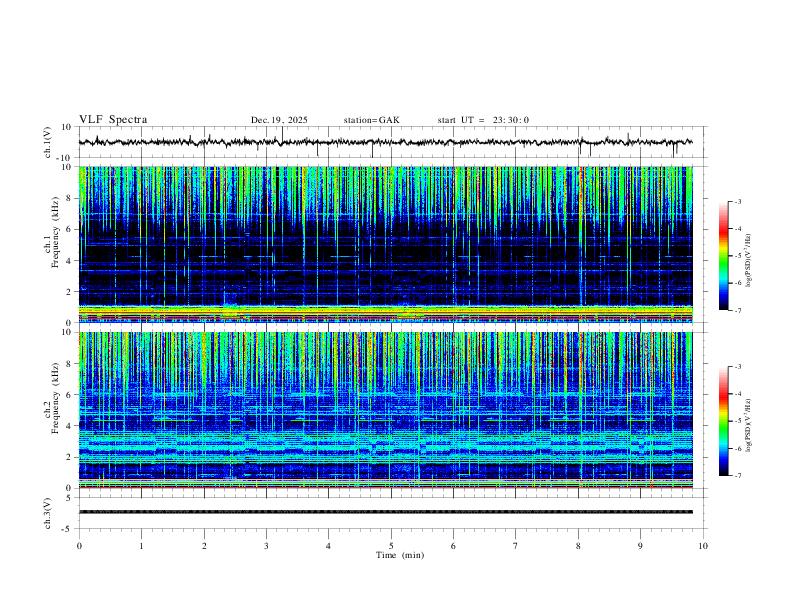
Task: Click the ch.1 voltage waveform trace
Action: tap(386, 142)
